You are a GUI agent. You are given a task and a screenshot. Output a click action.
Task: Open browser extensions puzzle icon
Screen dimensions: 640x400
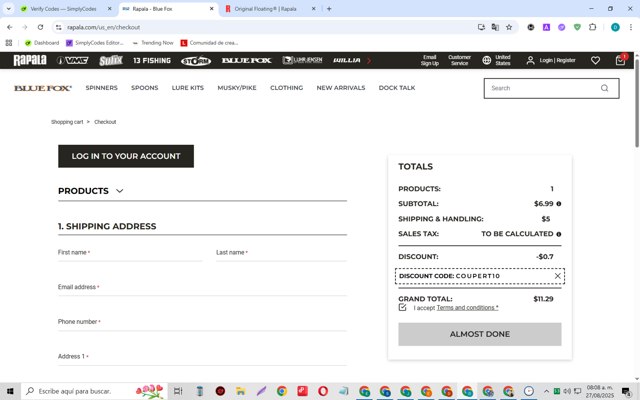pos(593,27)
